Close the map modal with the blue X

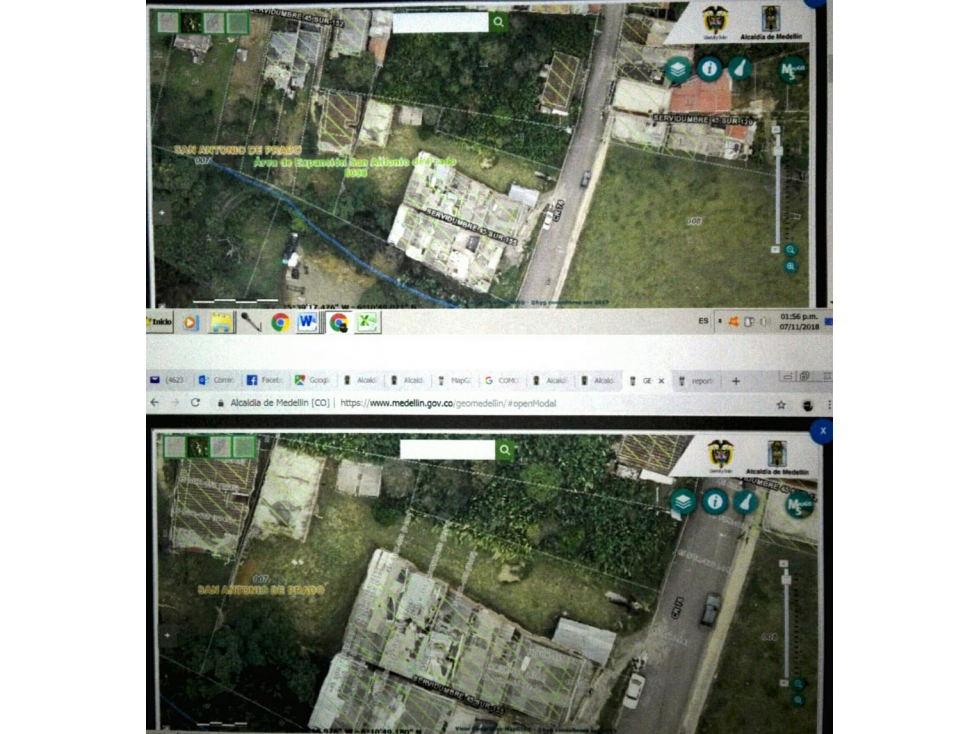[822, 431]
